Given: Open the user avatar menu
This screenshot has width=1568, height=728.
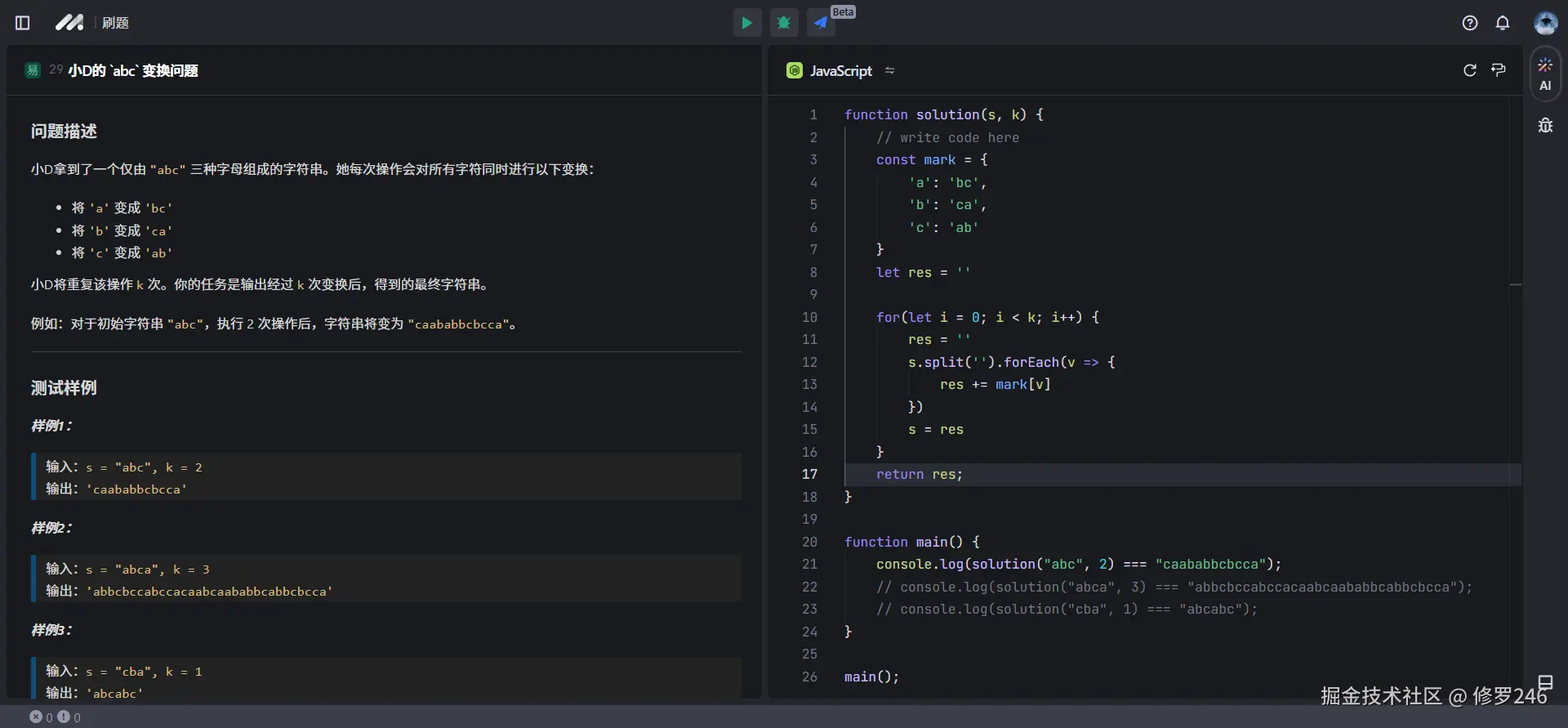Looking at the screenshot, I should point(1545,23).
